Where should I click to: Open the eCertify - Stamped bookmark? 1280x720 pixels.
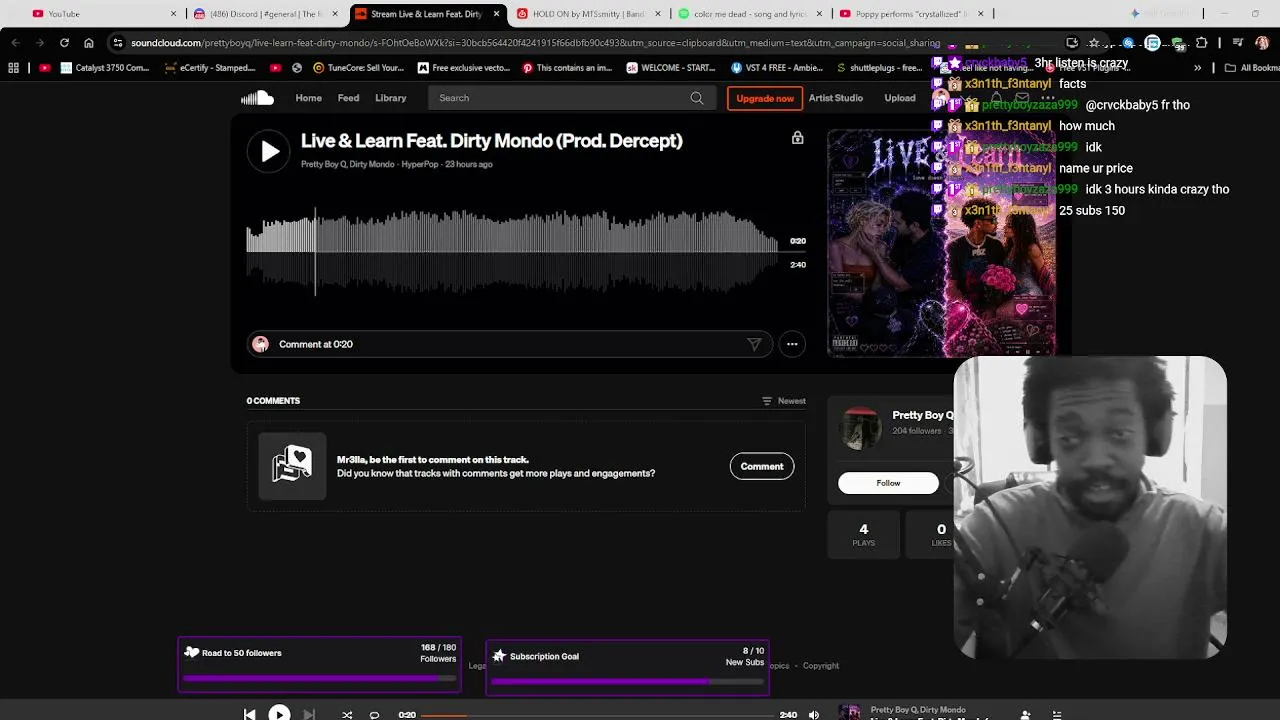210,68
